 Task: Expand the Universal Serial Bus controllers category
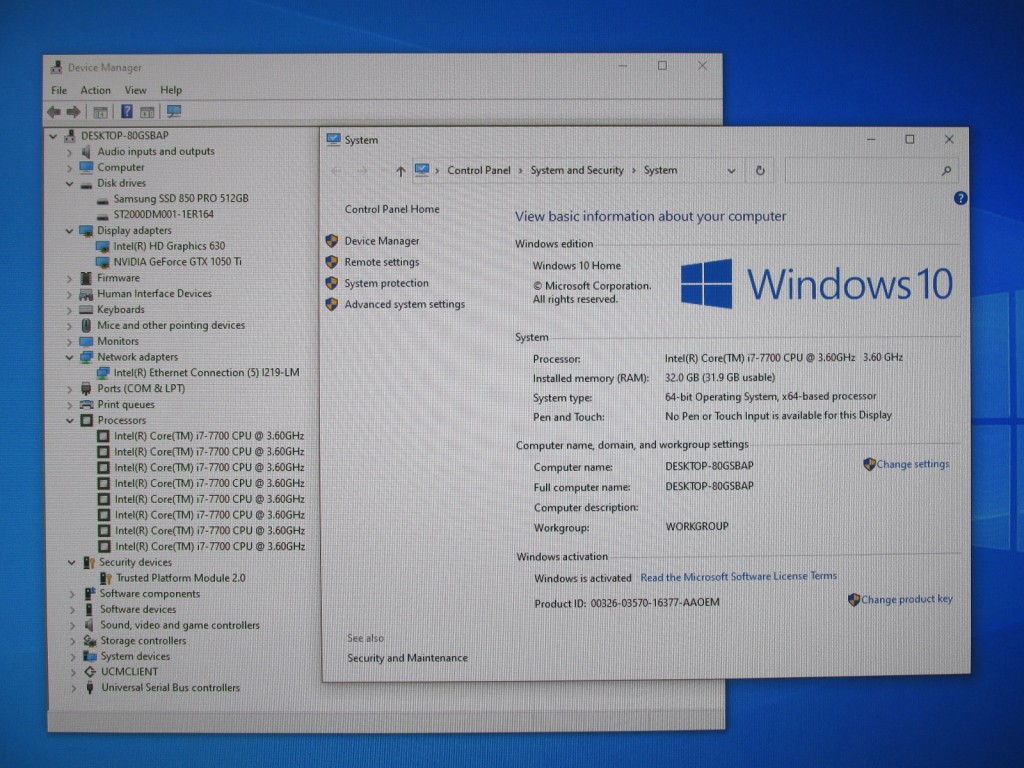72,688
